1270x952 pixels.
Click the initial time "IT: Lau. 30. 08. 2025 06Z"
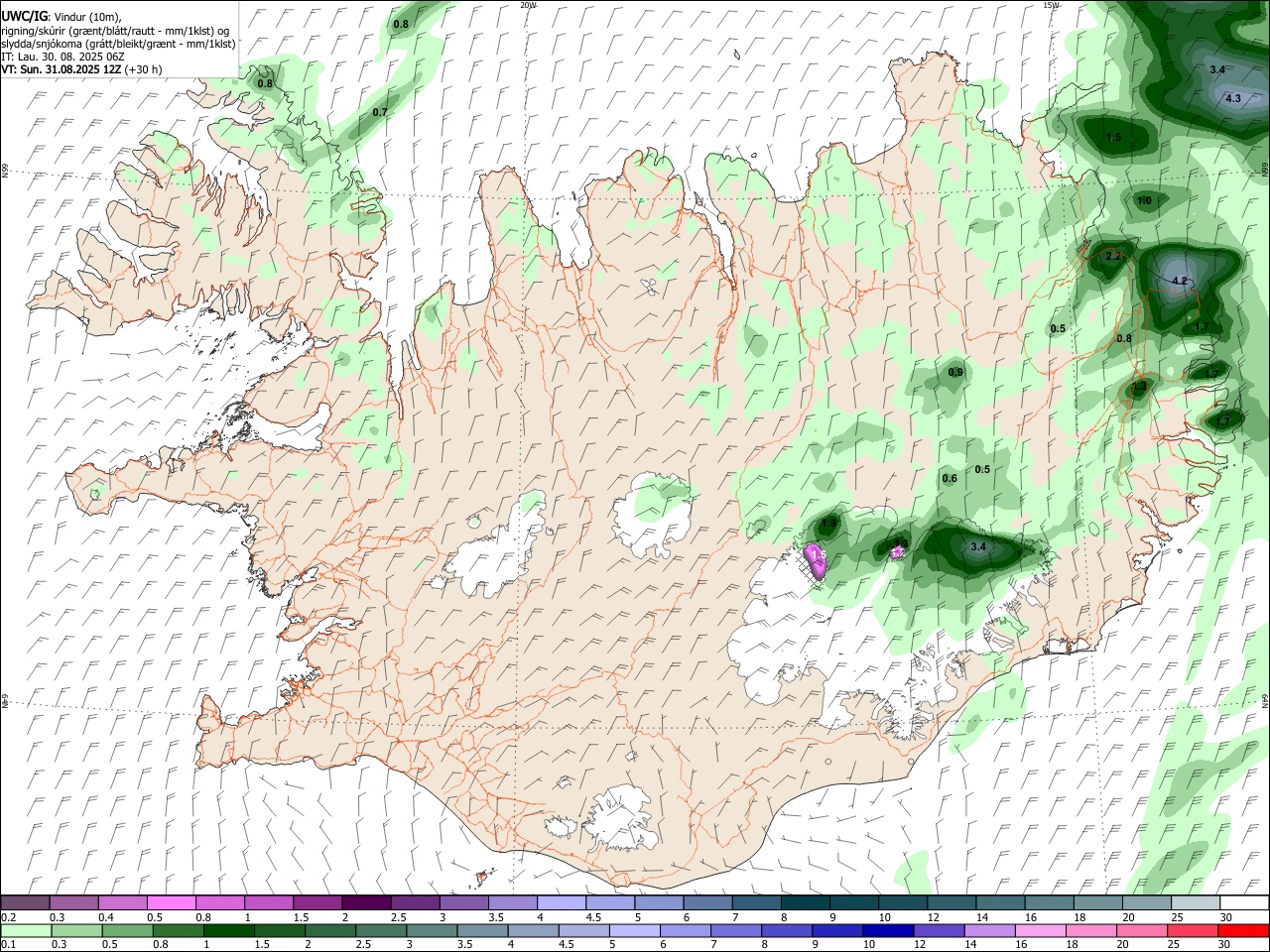63,57
